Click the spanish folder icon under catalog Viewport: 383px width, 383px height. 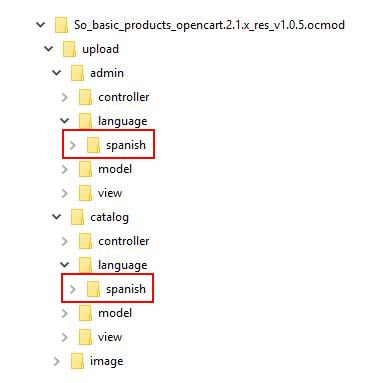pyautogui.click(x=93, y=289)
